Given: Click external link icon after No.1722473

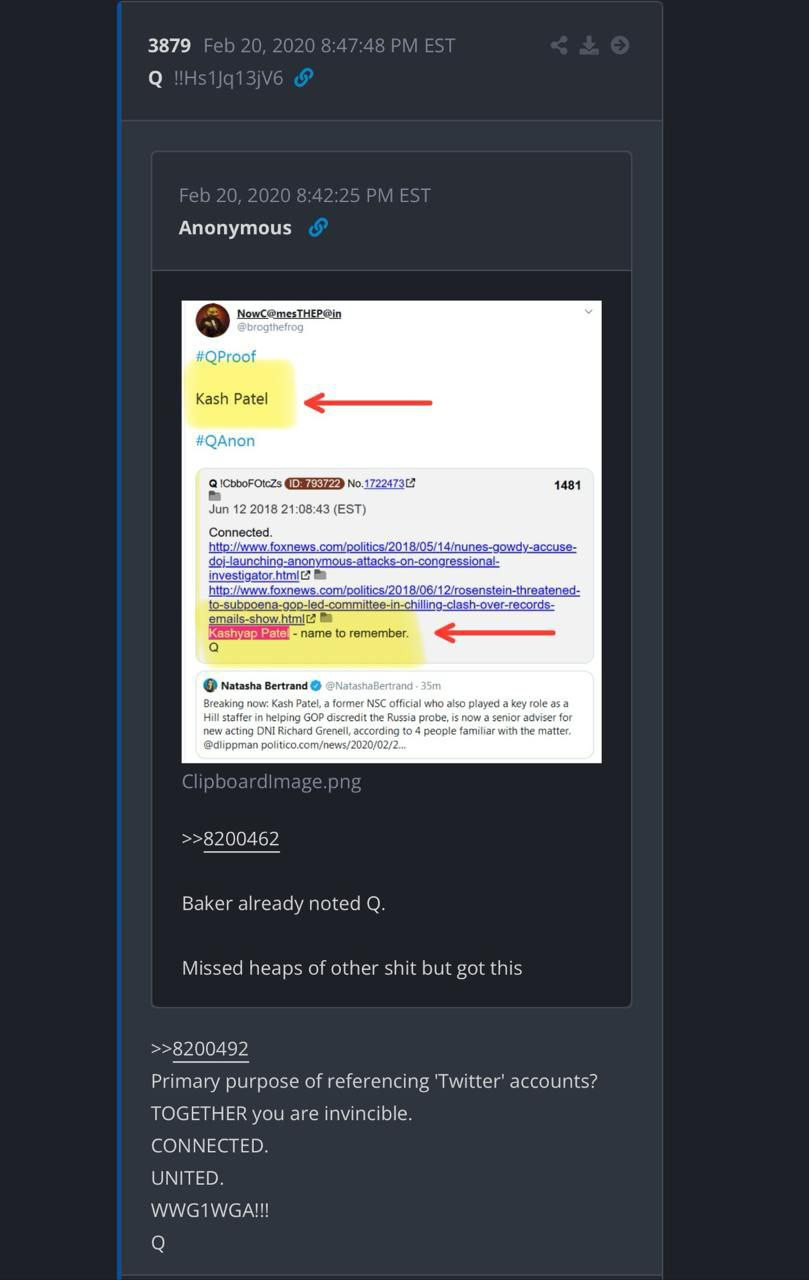Looking at the screenshot, I should [x=411, y=484].
